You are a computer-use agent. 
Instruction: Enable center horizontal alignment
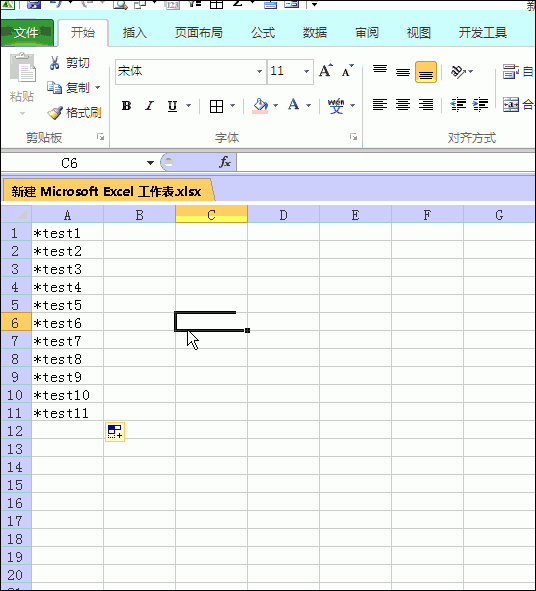tap(403, 105)
